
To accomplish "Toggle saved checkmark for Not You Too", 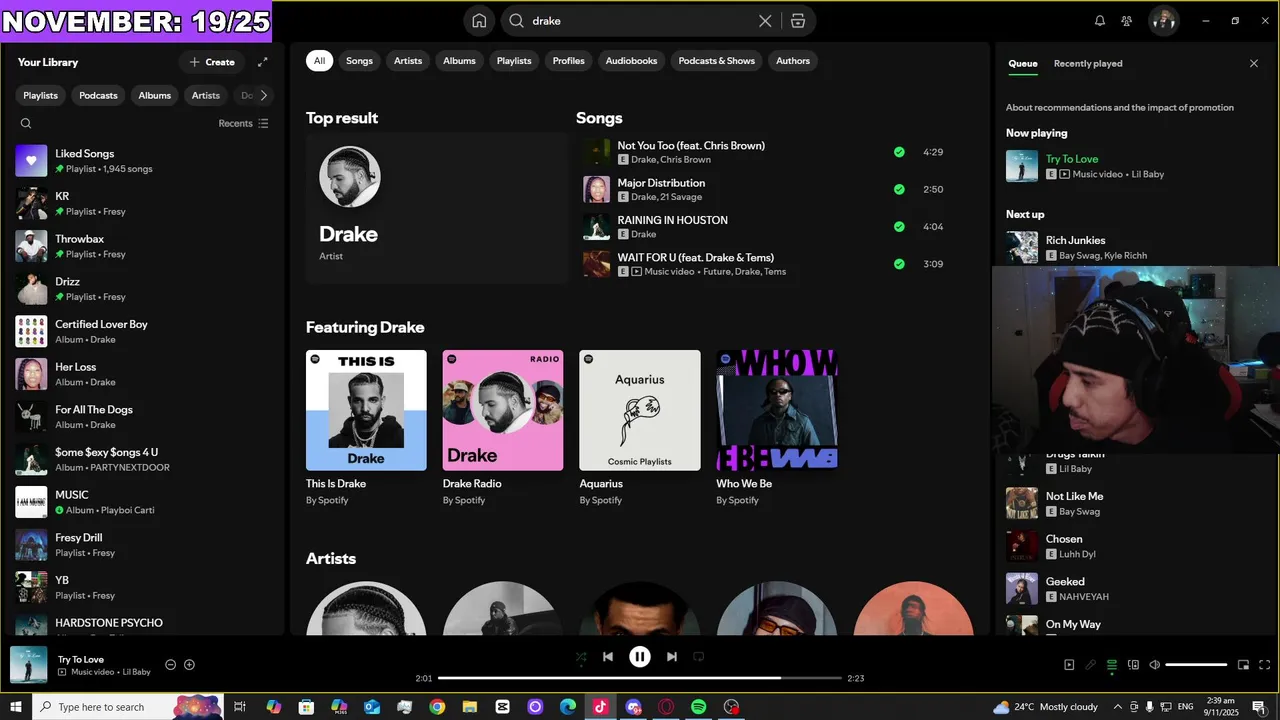I will click(899, 152).
